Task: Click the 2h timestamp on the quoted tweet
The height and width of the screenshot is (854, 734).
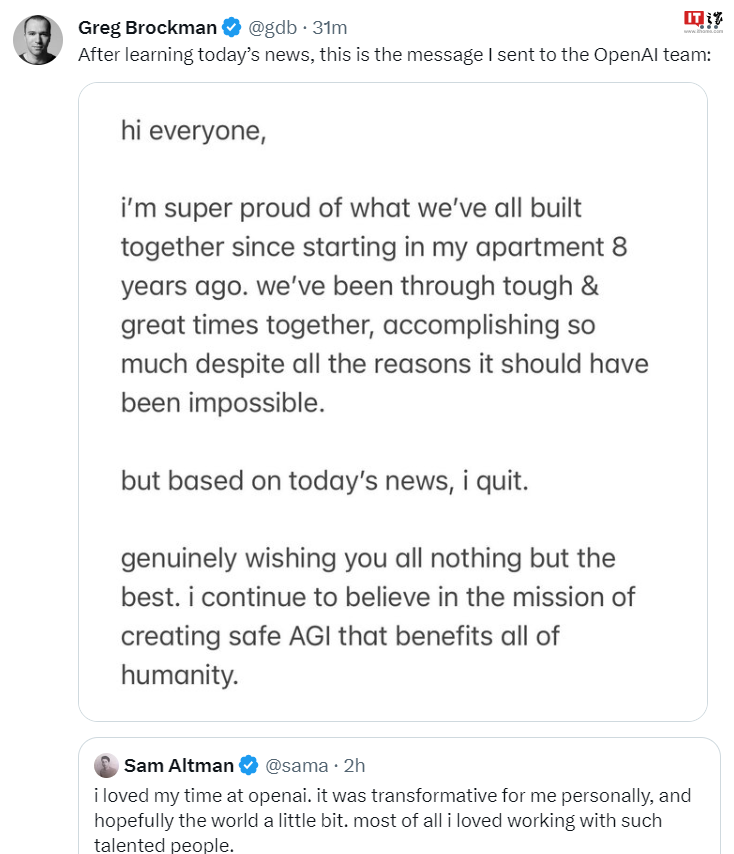Action: tap(354, 766)
